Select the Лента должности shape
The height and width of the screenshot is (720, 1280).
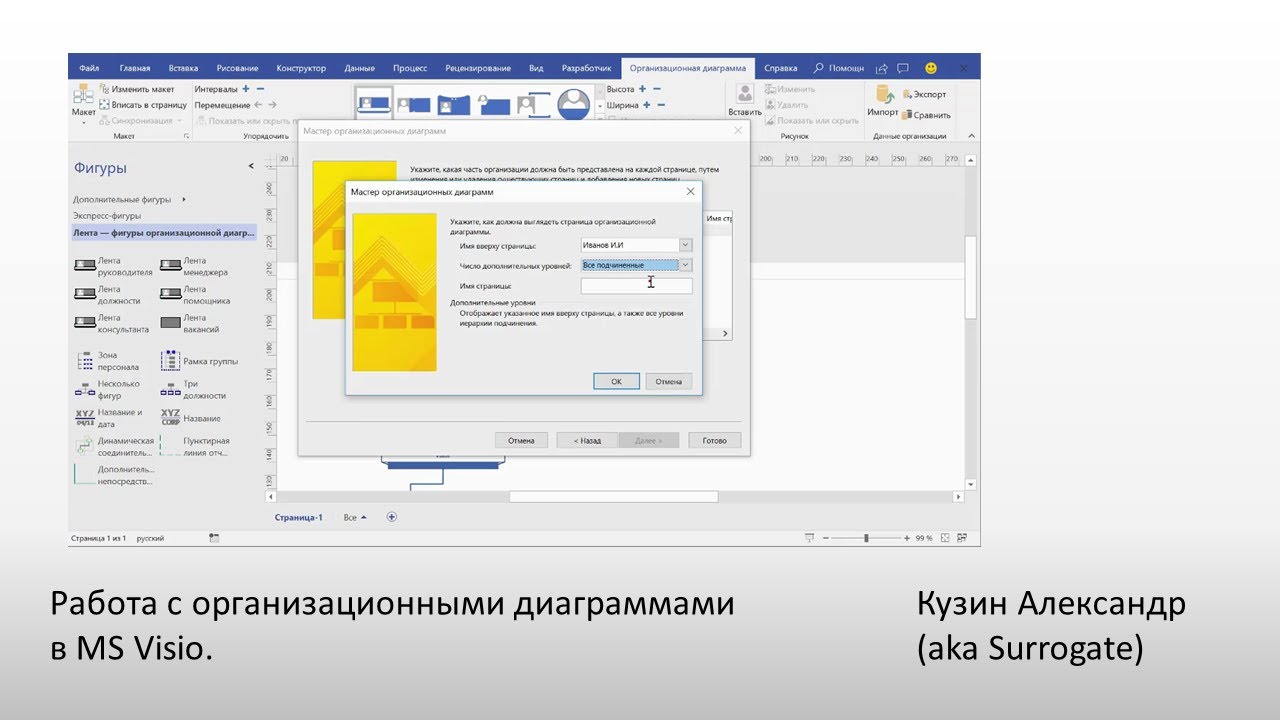[108, 294]
